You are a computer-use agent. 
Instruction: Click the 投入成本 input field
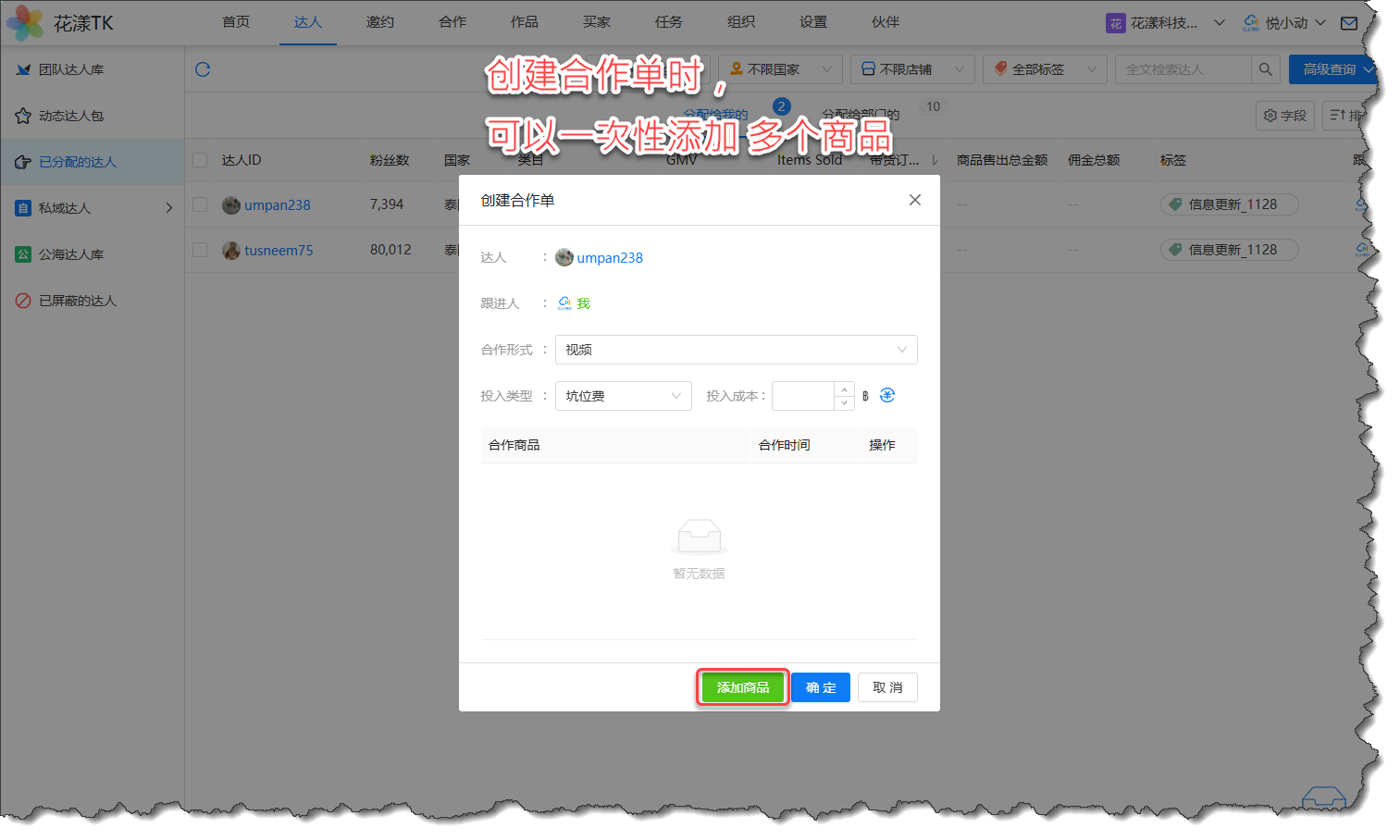[803, 396]
